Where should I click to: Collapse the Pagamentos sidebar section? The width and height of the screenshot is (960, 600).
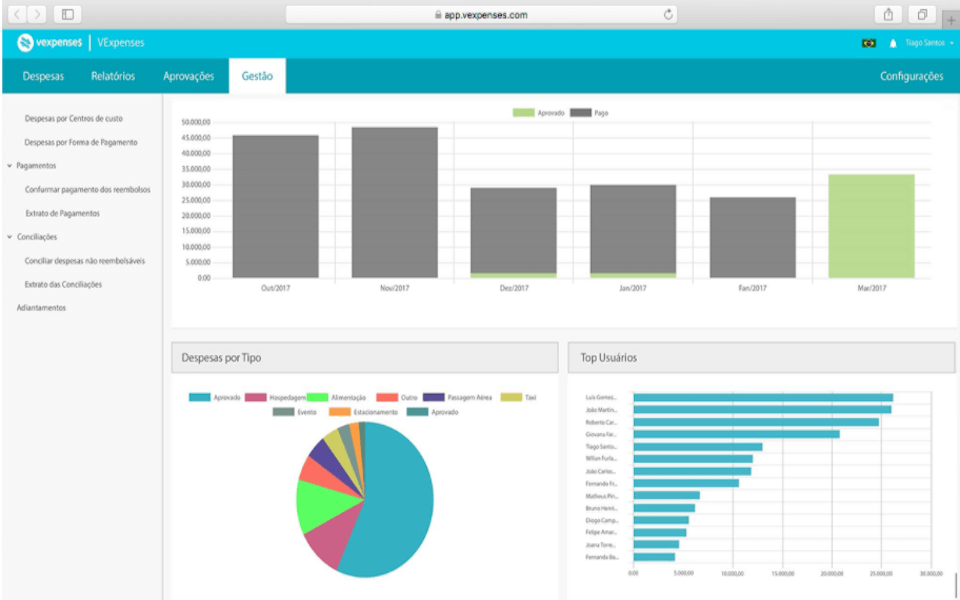pyautogui.click(x=38, y=167)
